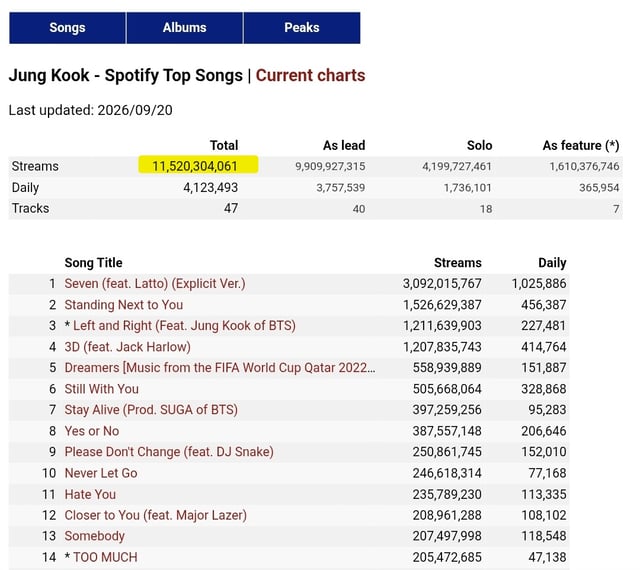Switch to the Songs tab

(67, 28)
